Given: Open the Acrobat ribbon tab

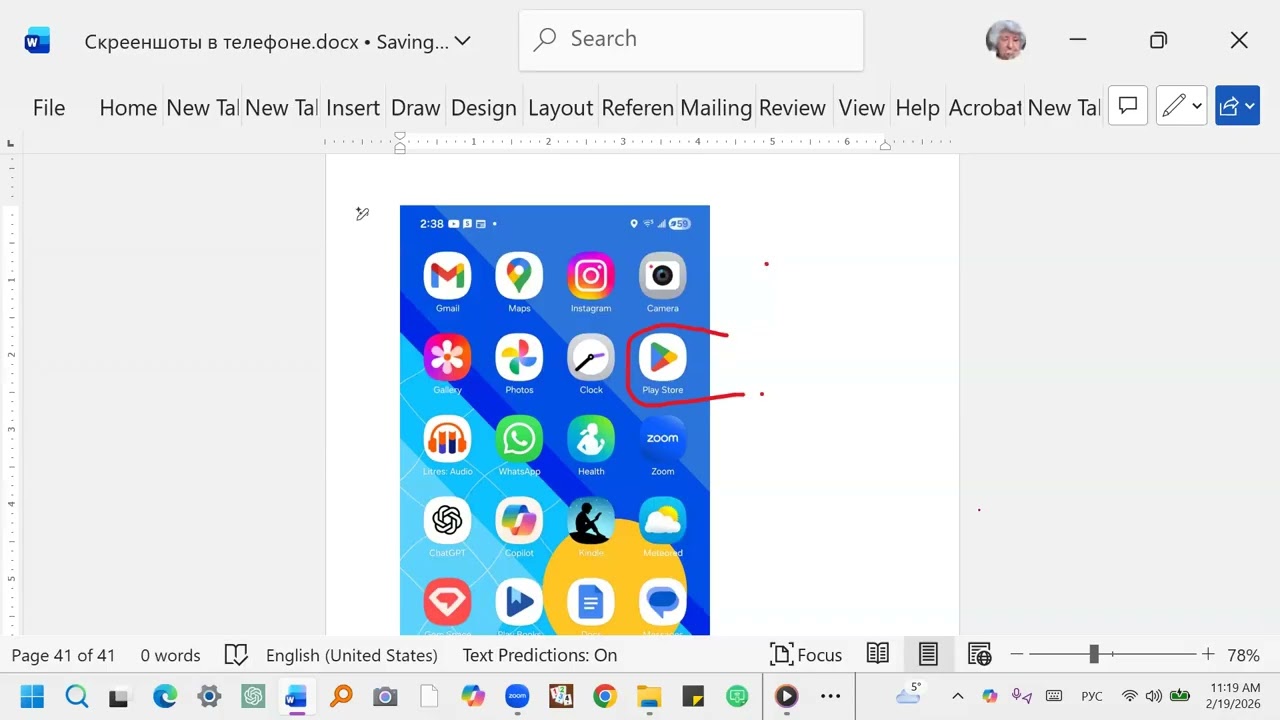Looking at the screenshot, I should coord(985,108).
